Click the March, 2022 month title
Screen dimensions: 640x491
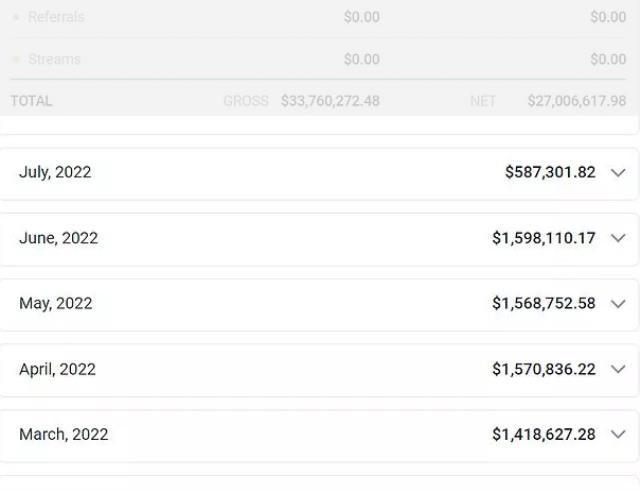tap(63, 434)
